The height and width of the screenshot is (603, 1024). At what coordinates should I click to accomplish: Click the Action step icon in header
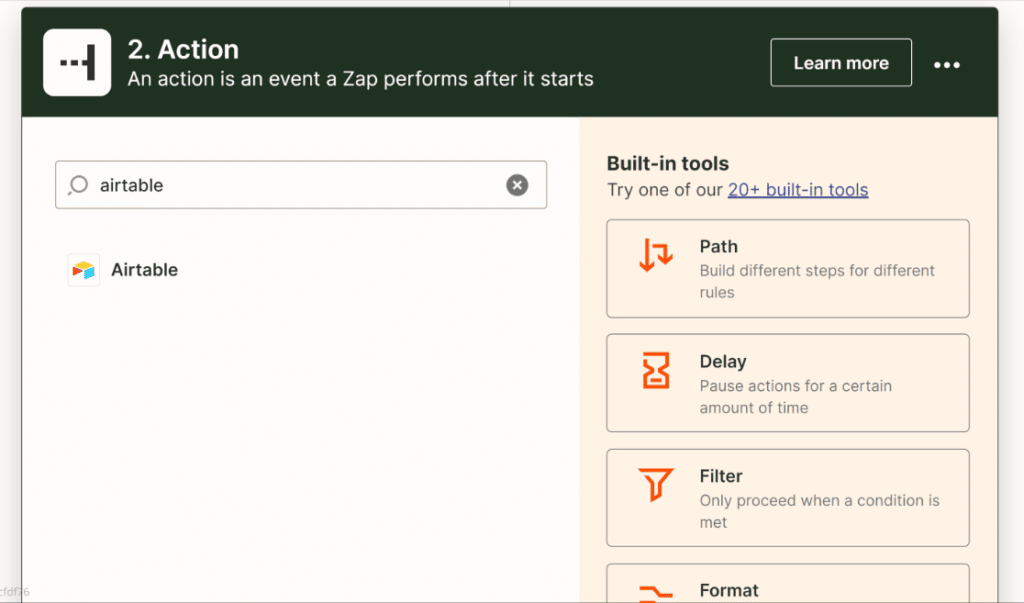[x=77, y=63]
